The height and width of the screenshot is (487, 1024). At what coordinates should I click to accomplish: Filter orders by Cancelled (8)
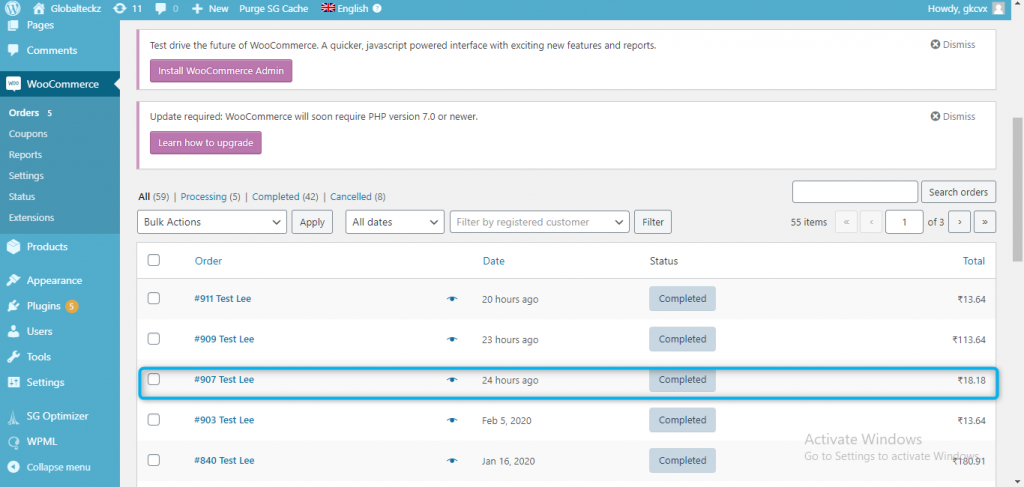358,196
